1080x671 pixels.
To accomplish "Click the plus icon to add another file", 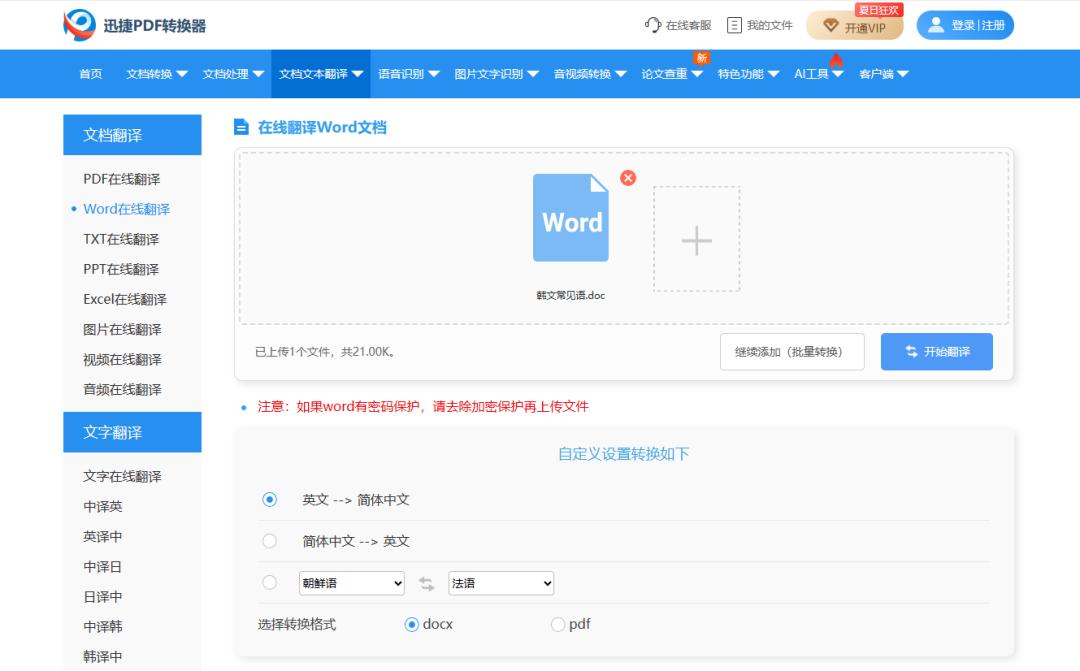I will [x=696, y=238].
